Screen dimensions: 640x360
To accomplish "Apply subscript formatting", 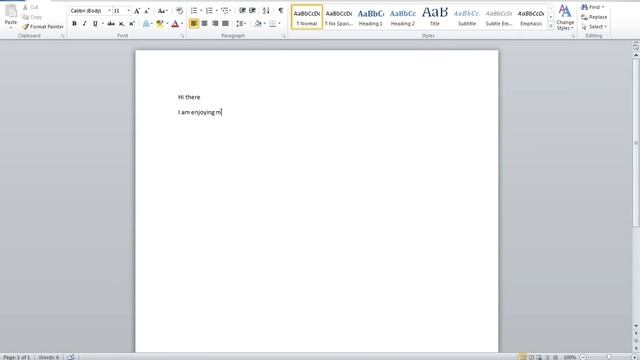I will pos(121,24).
